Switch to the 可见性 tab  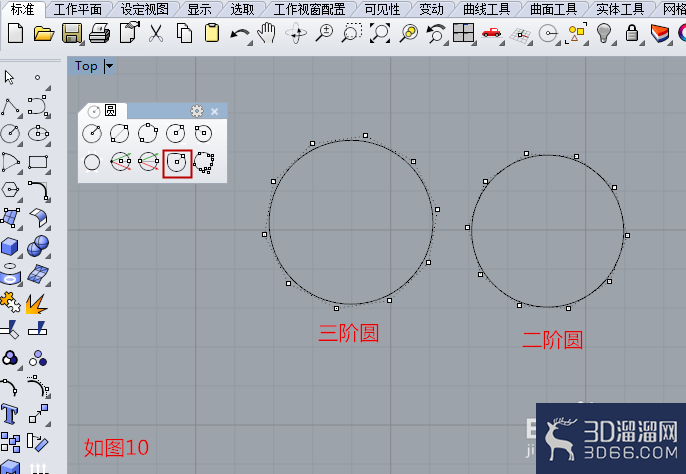pos(382,9)
